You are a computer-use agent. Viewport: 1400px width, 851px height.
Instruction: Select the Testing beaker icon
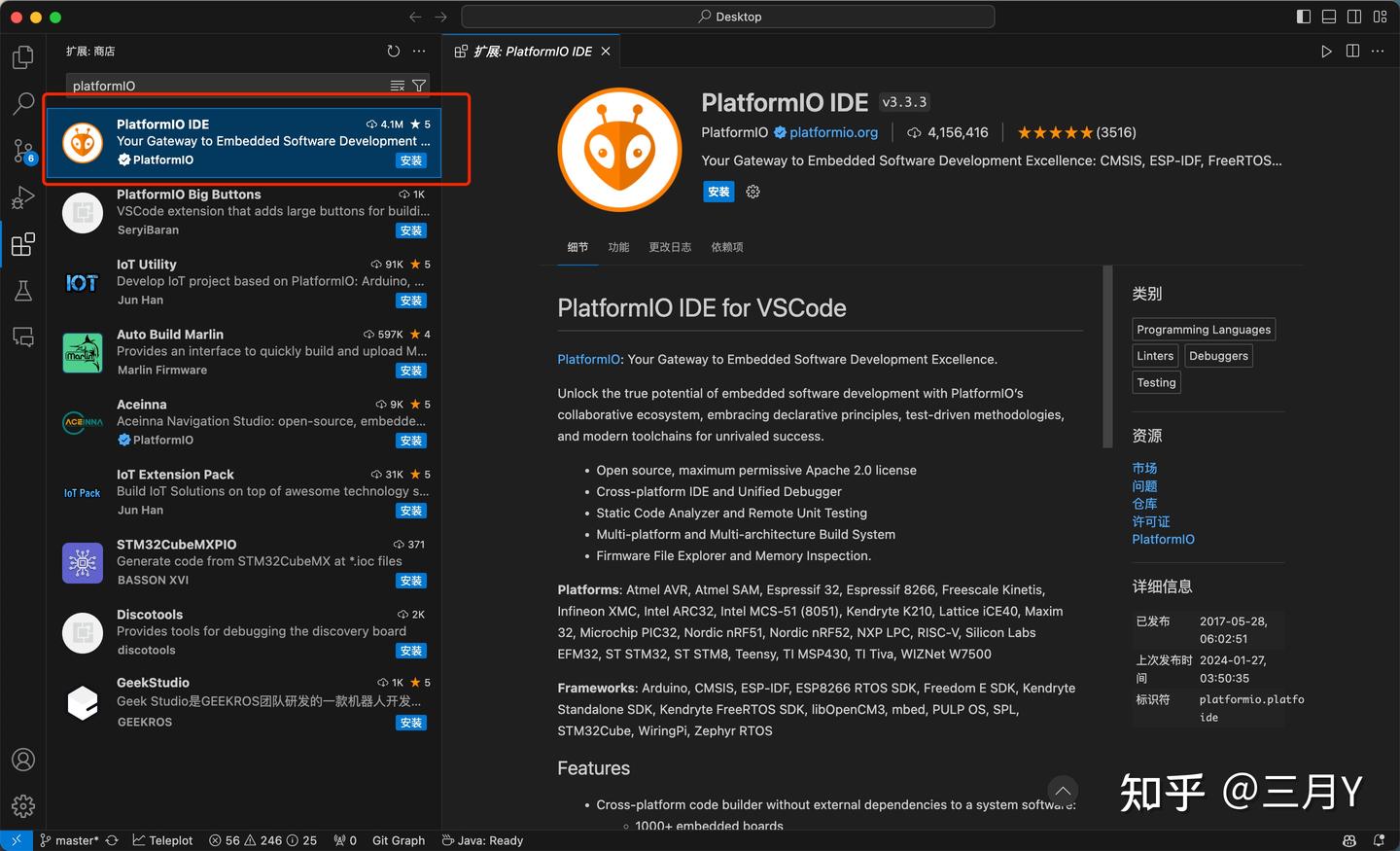(x=22, y=290)
